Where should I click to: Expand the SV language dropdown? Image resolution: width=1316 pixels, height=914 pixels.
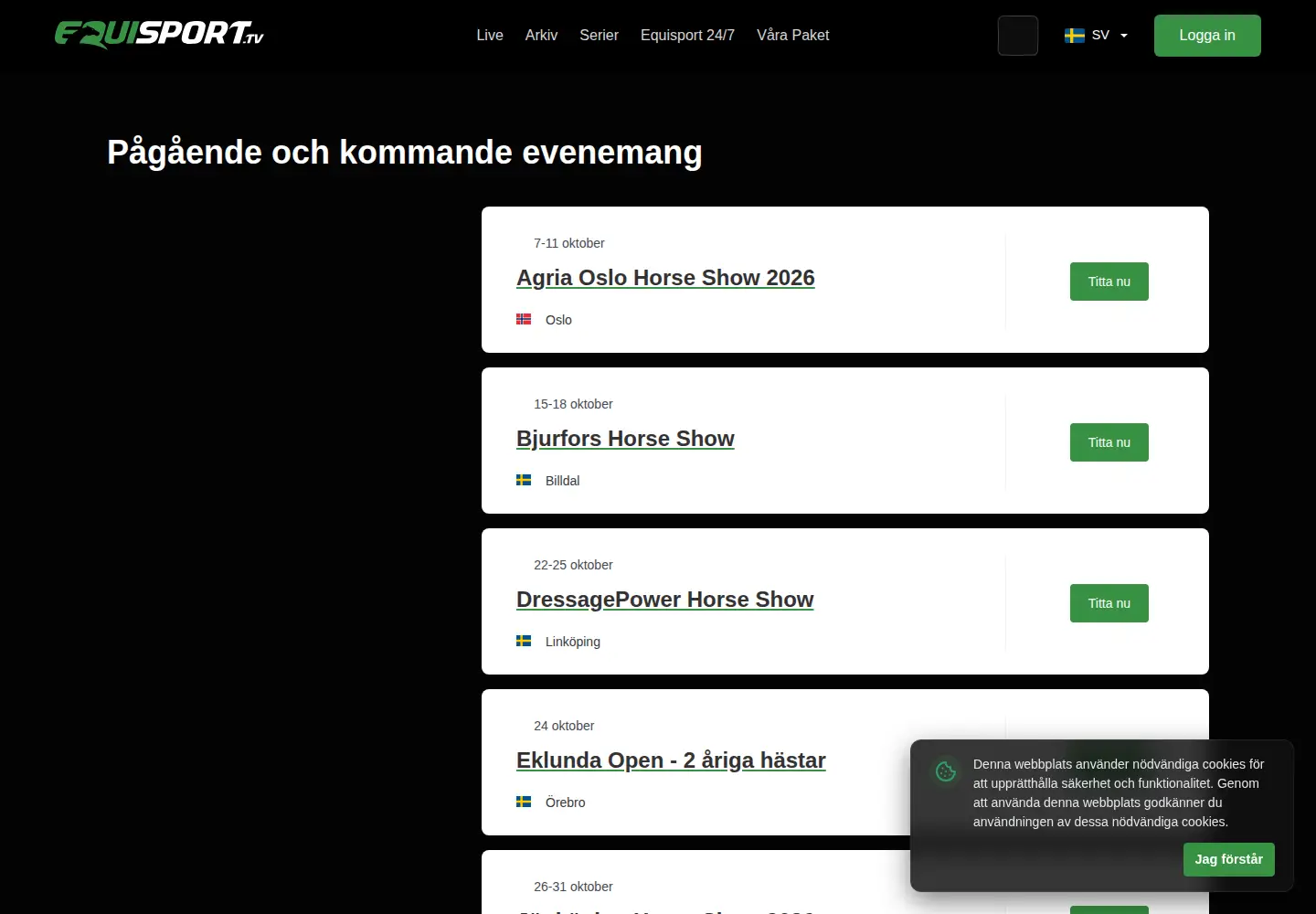pos(1096,36)
